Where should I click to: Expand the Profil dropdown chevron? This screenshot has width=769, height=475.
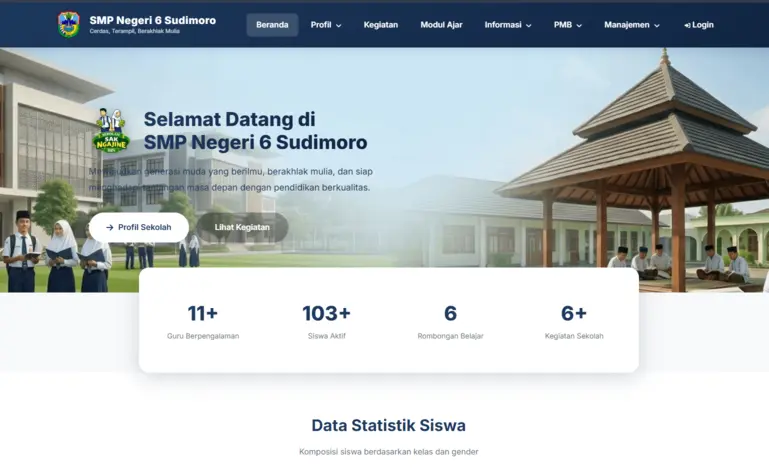pyautogui.click(x=338, y=25)
